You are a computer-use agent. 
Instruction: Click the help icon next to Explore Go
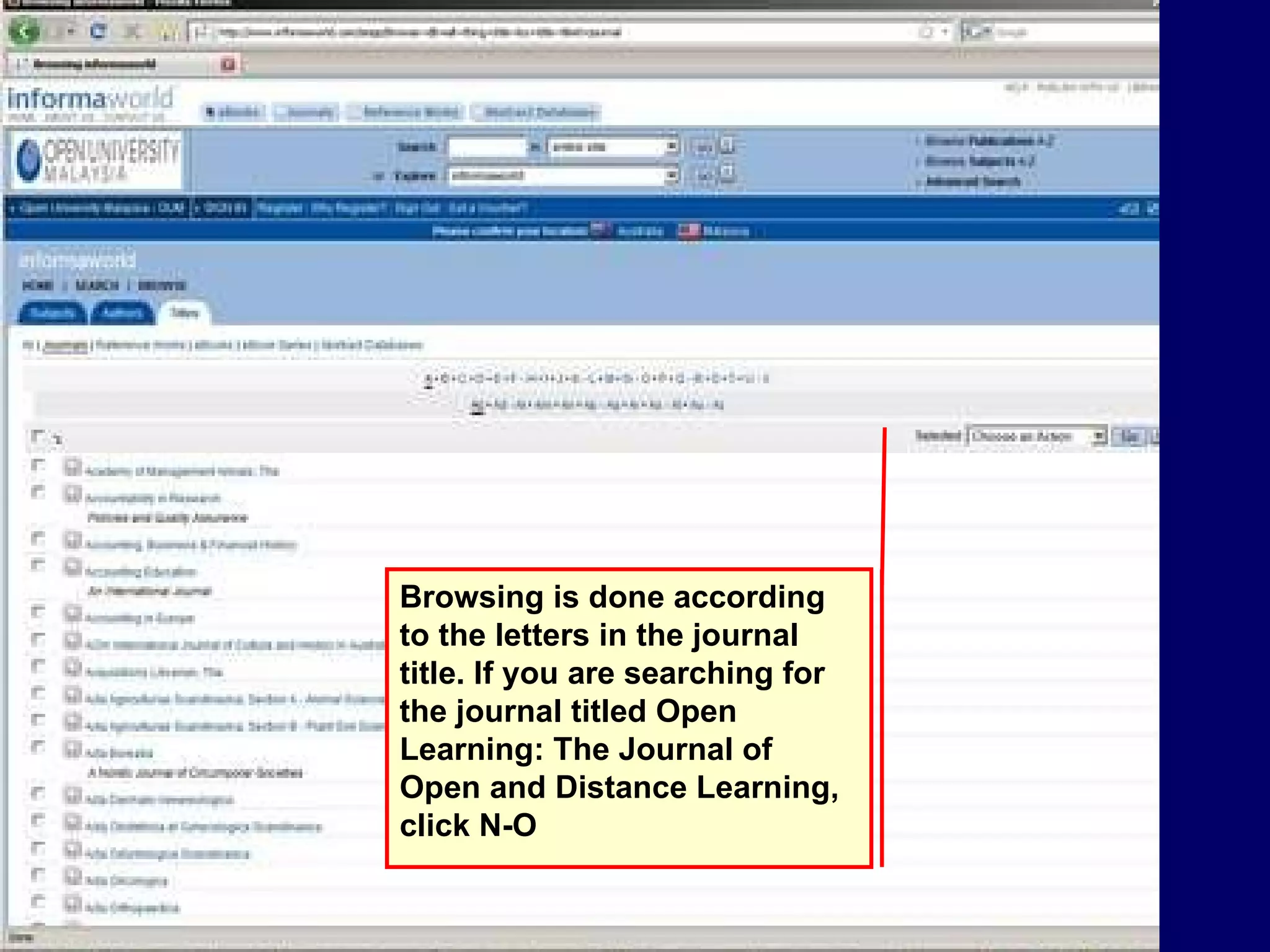(727, 175)
